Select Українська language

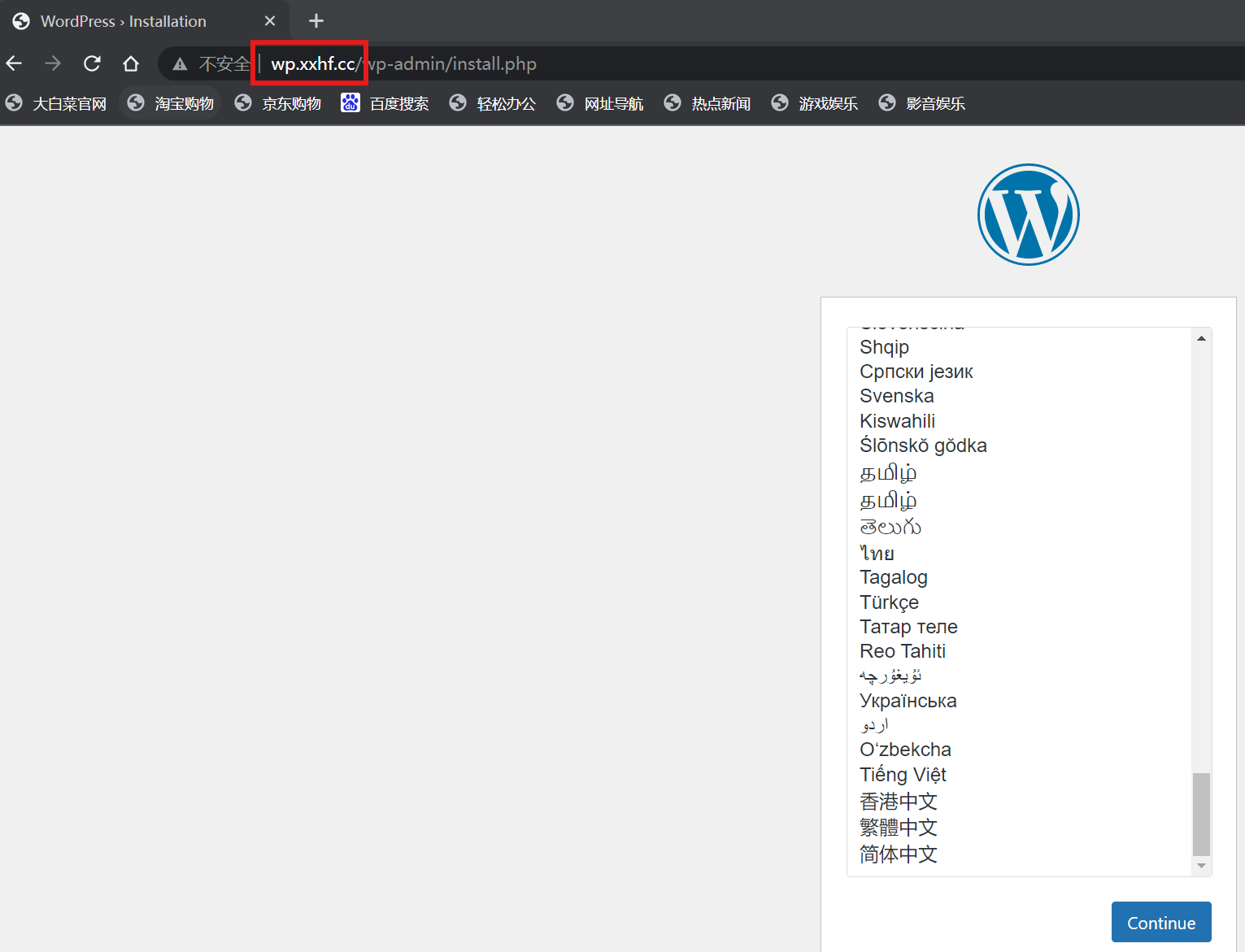click(1019, 701)
